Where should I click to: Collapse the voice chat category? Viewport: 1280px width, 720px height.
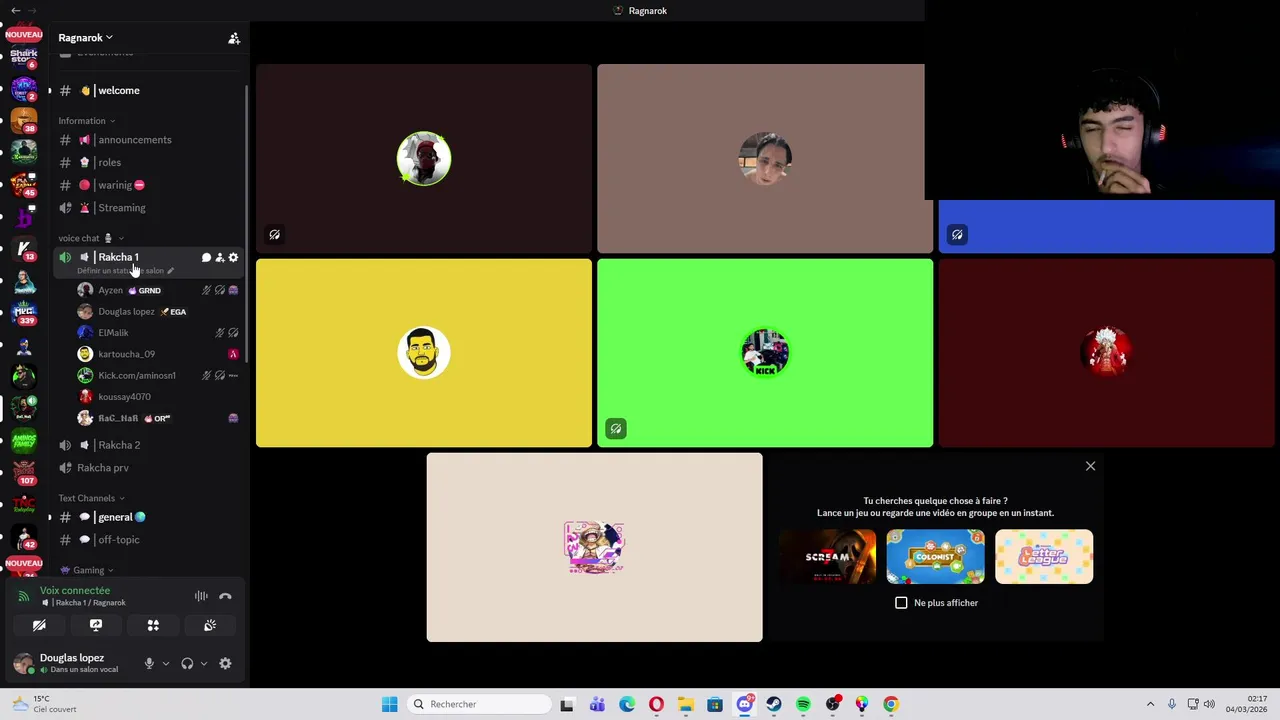(90, 238)
